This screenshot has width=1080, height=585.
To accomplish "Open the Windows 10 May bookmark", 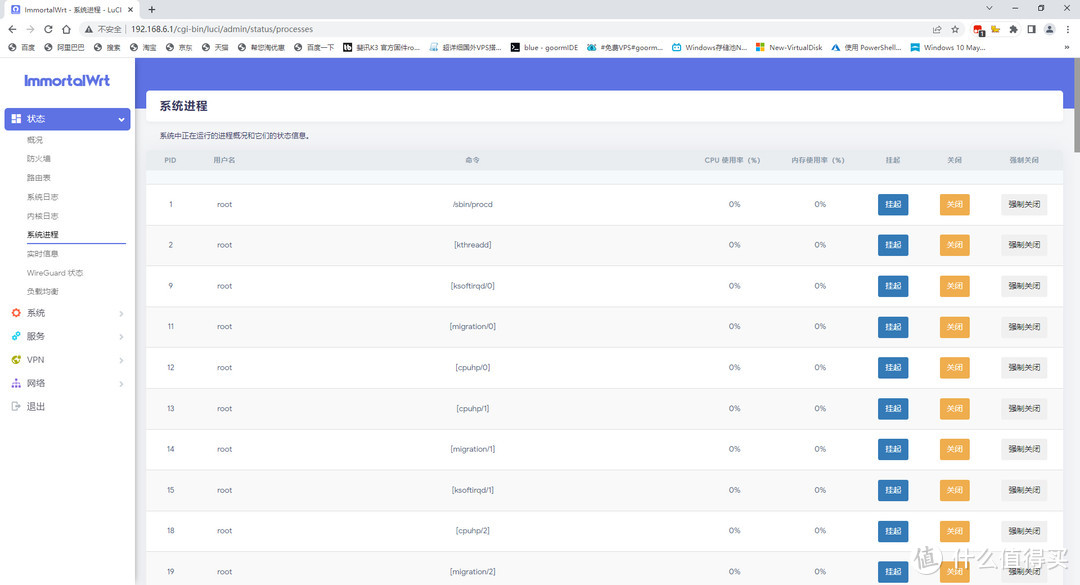I will [x=948, y=48].
